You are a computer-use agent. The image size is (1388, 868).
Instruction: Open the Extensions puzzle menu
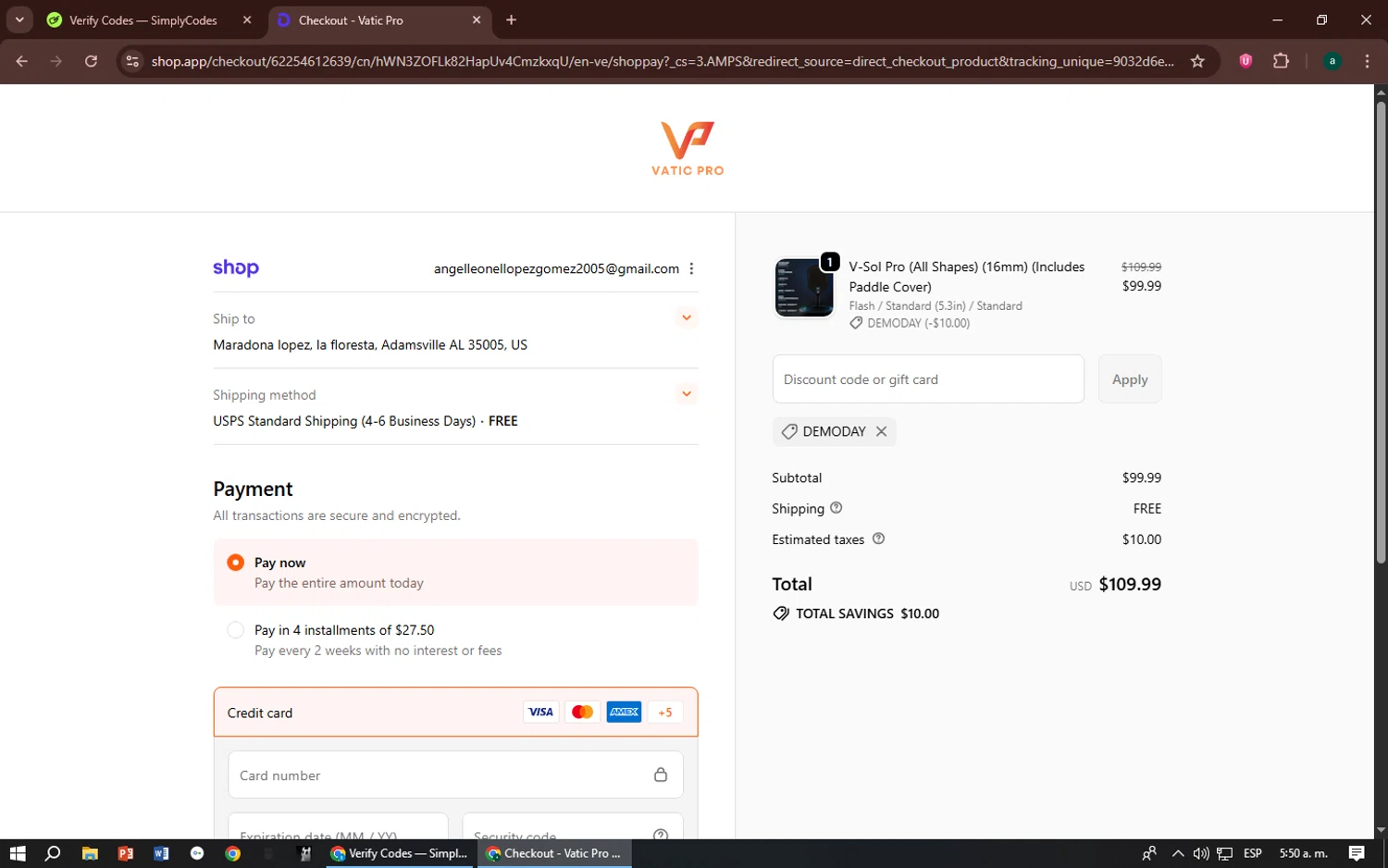(1281, 61)
